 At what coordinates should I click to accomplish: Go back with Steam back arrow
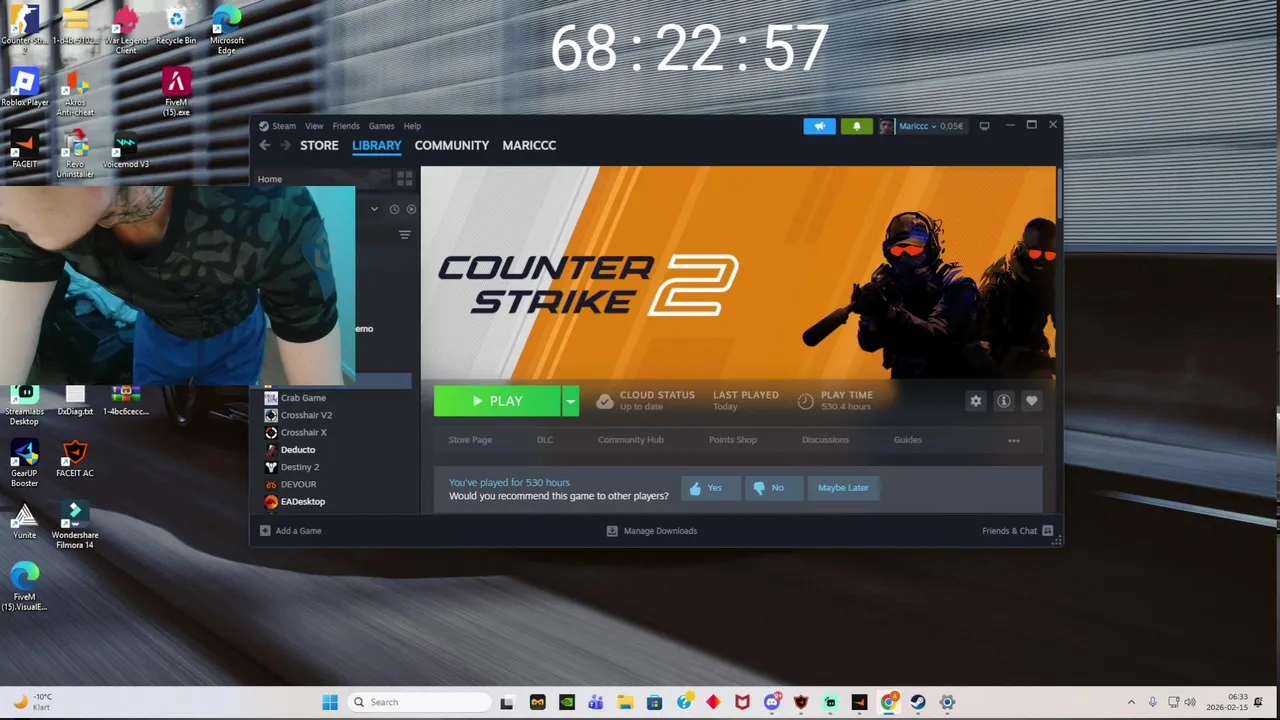[x=265, y=145]
